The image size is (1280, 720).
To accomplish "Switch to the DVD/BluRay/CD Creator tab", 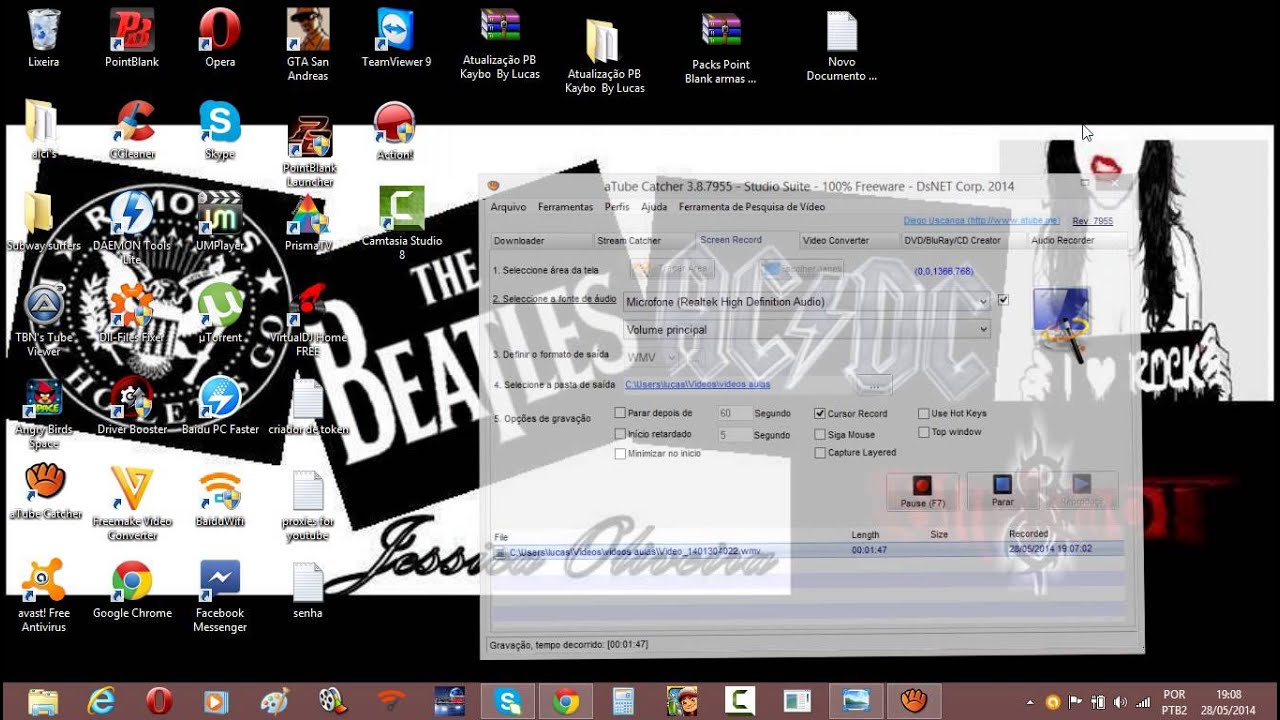I will (x=952, y=241).
